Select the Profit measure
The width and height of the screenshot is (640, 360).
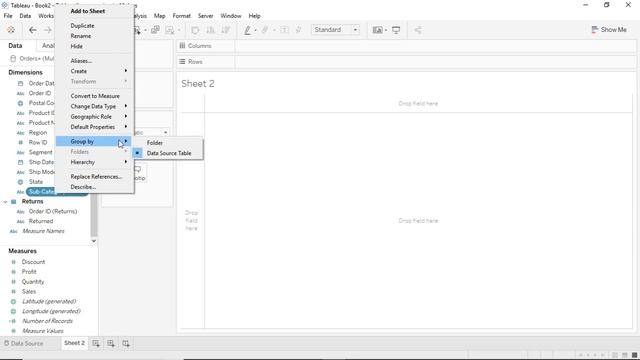pyautogui.click(x=29, y=272)
